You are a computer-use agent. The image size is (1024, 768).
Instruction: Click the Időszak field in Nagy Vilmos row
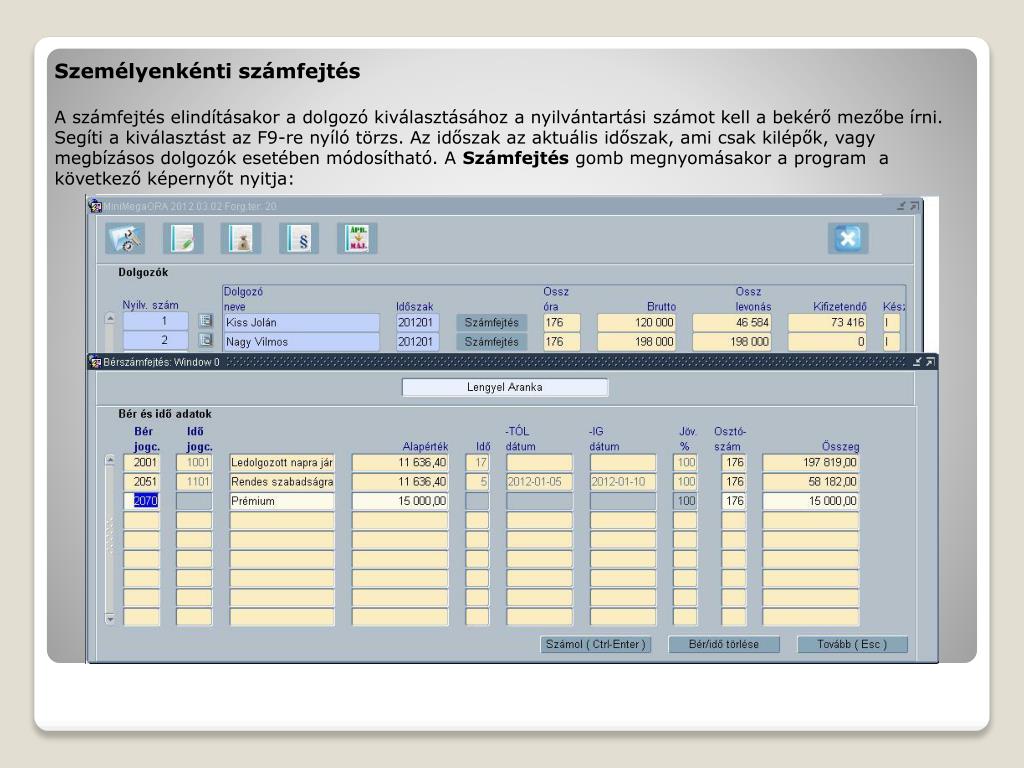pos(418,342)
